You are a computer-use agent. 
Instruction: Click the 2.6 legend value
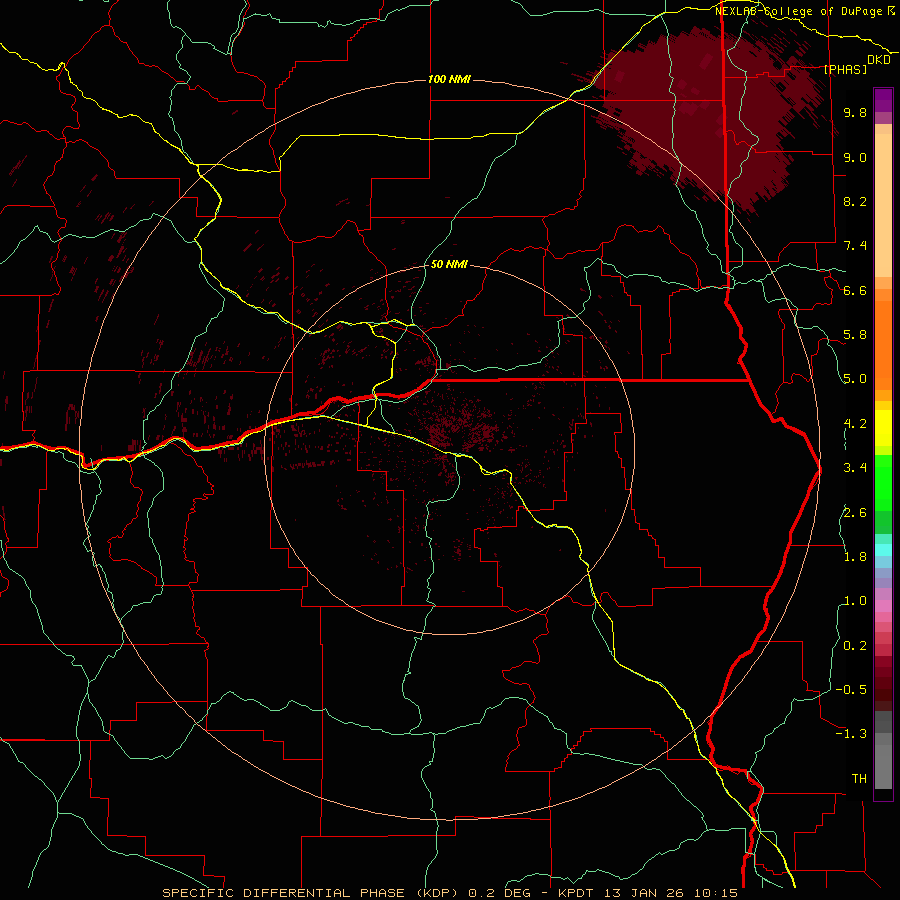click(855, 513)
